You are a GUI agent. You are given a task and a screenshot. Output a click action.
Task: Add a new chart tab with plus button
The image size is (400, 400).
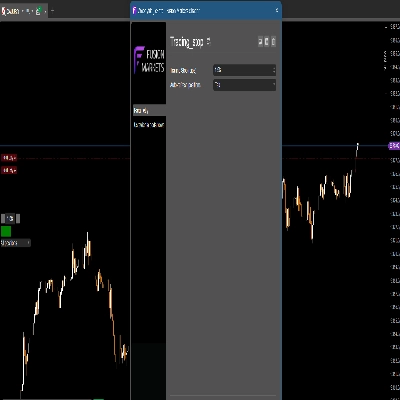53,11
